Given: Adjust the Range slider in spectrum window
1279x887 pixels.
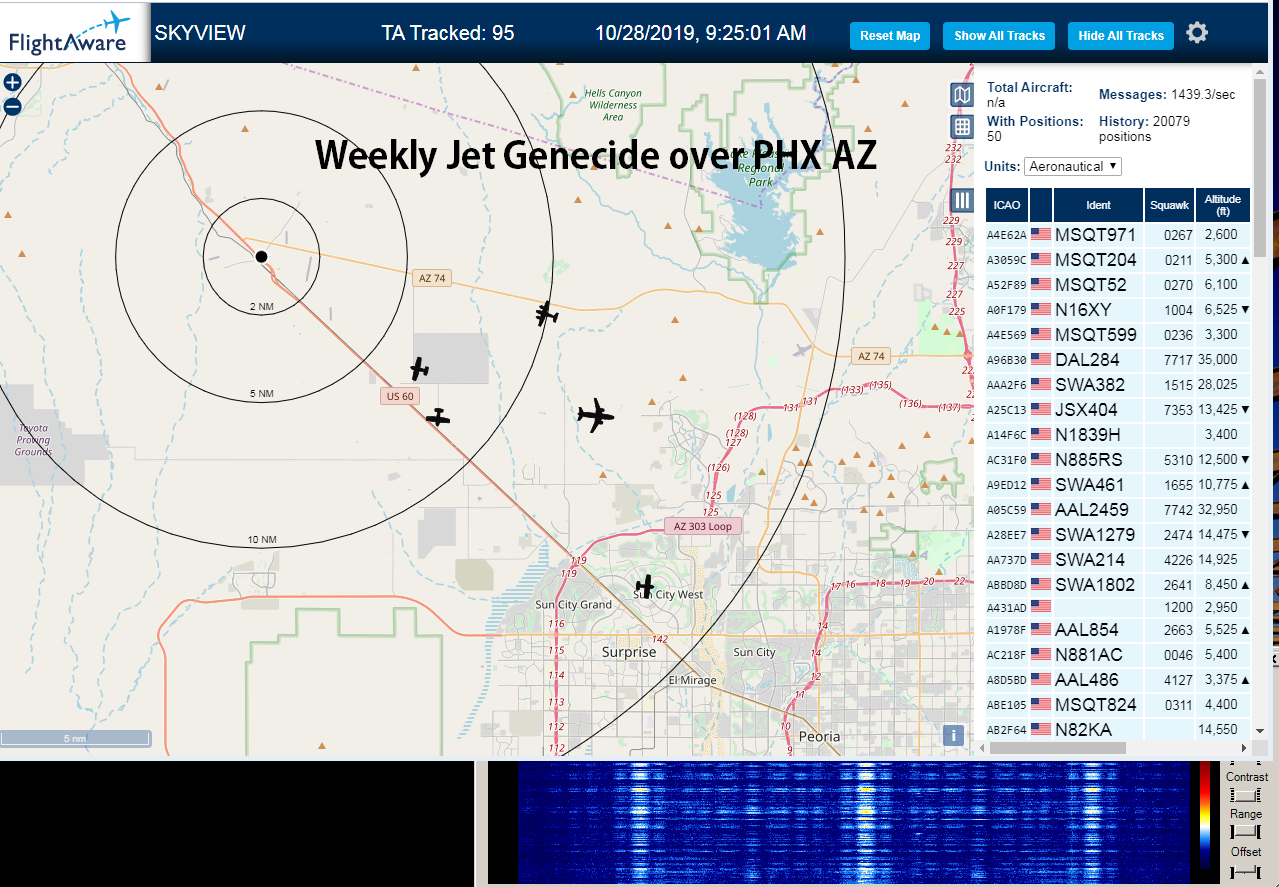Looking at the screenshot, I should click(1245, 832).
